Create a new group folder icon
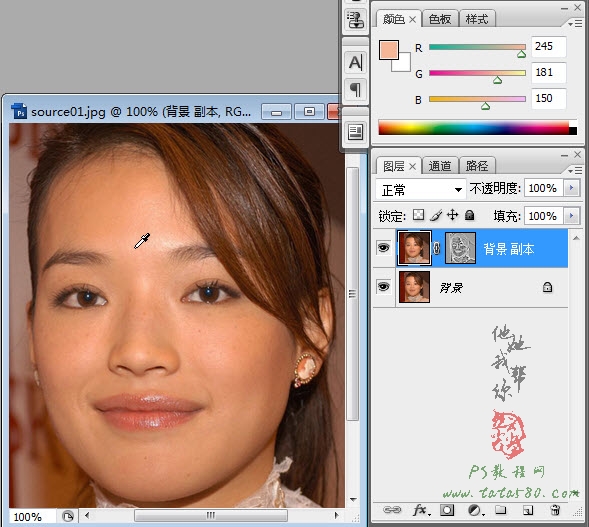This screenshot has width=589, height=527. pyautogui.click(x=500, y=510)
